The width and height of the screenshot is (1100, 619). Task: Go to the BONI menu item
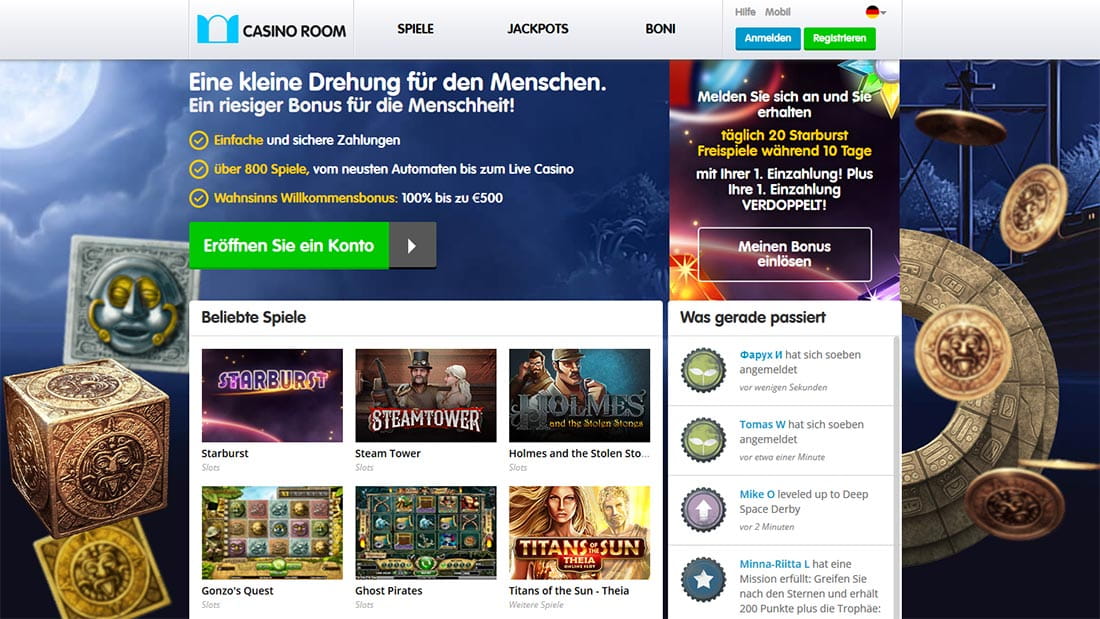click(x=660, y=29)
